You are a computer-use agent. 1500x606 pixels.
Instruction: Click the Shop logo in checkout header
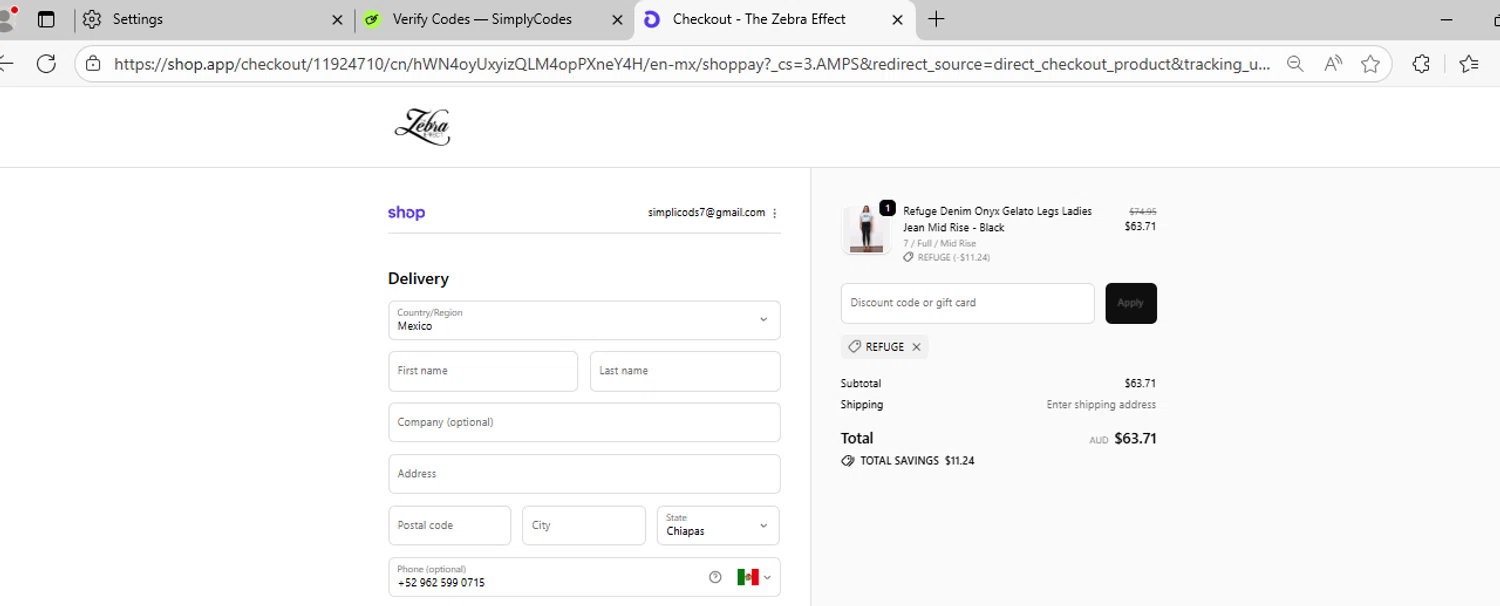coord(406,212)
